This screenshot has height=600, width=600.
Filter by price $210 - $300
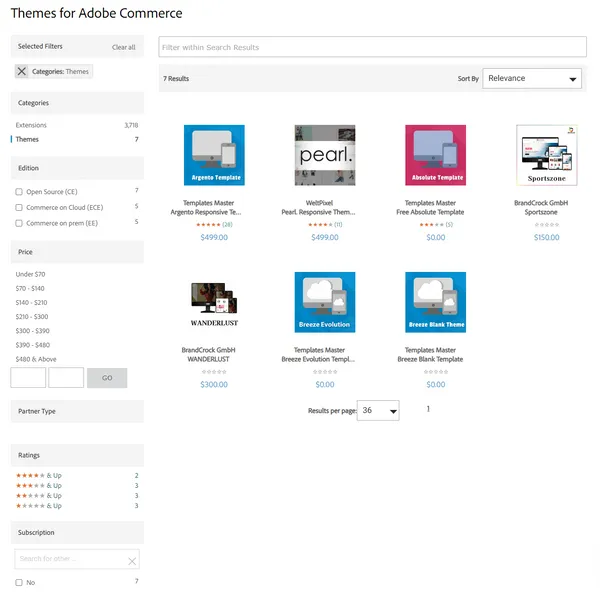pos(32,317)
